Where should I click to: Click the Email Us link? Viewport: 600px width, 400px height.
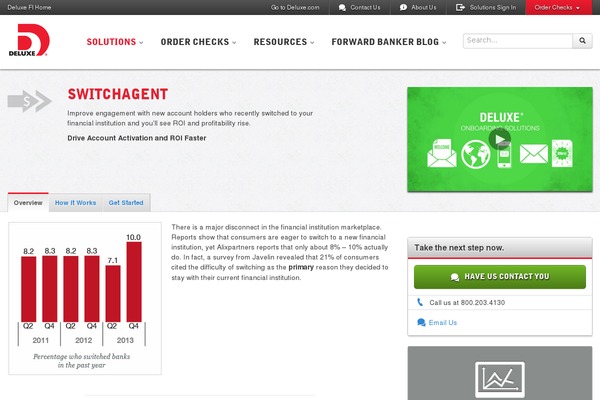tap(443, 322)
